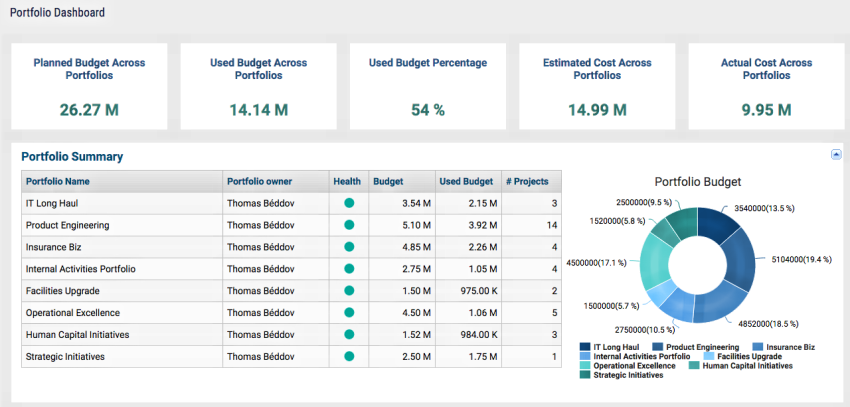This screenshot has width=850, height=407.
Task: Click the Internal Activities Portfolio health indicator
Action: pos(349,269)
